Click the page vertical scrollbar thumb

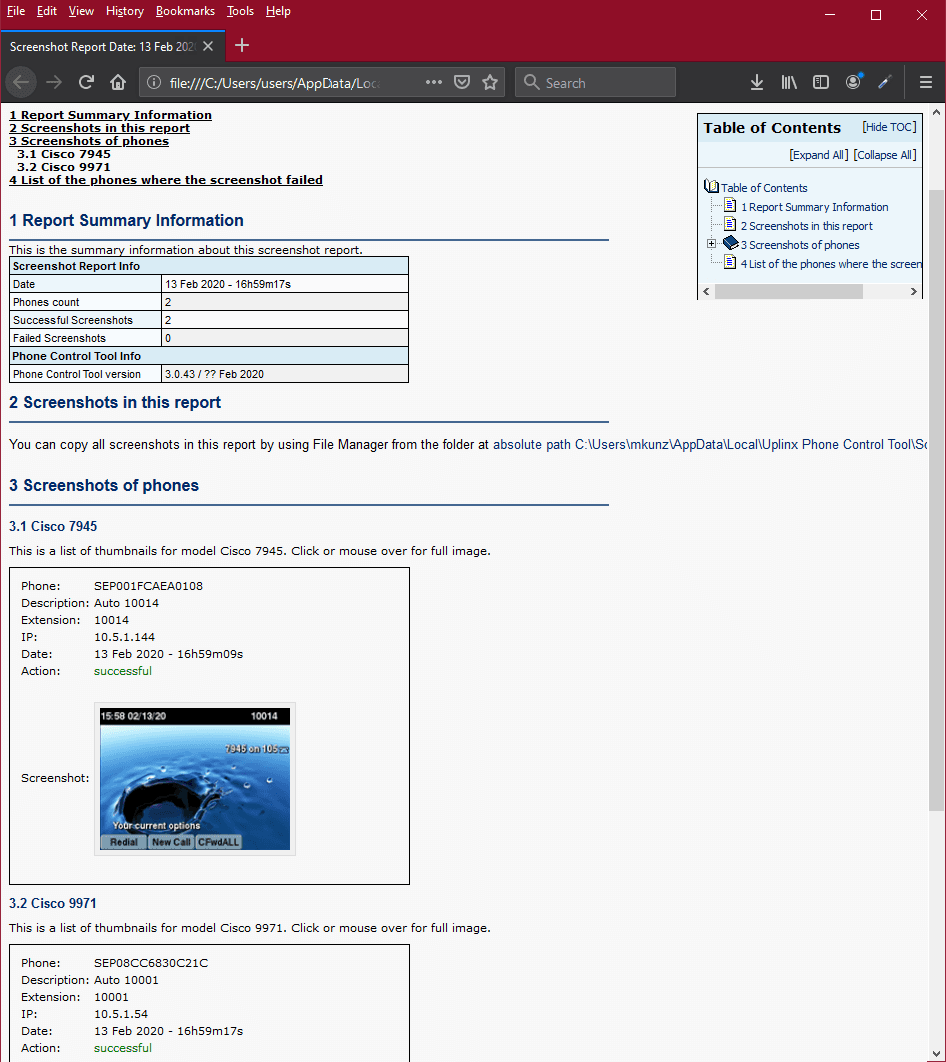coord(936,500)
